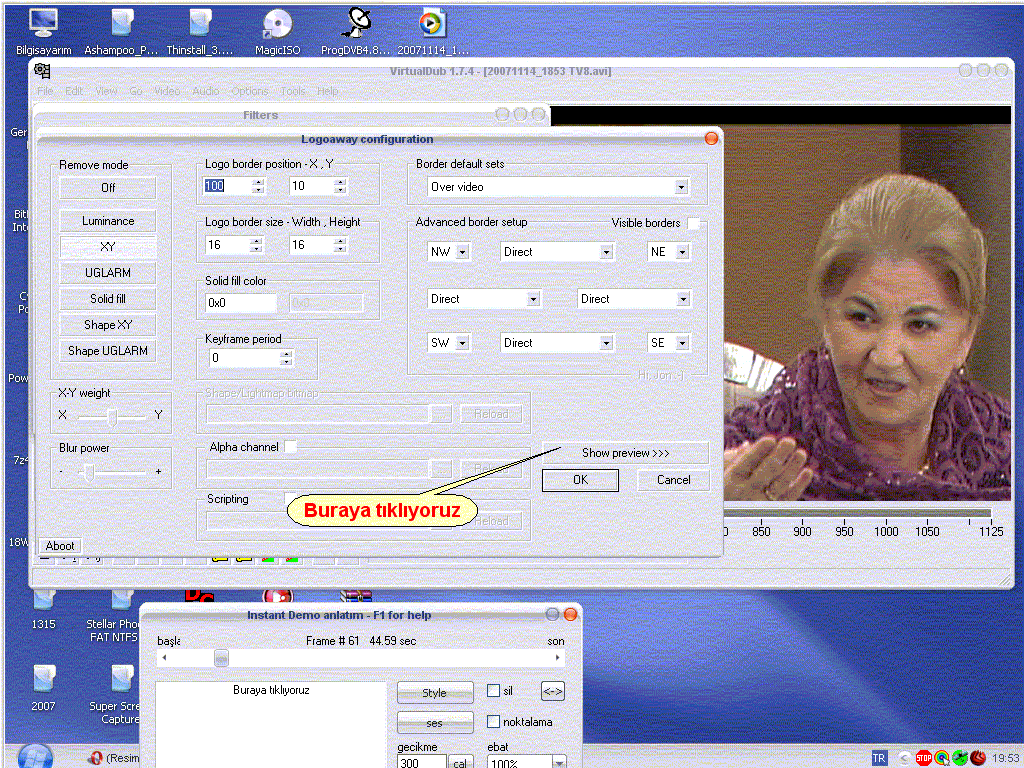Close the Instant Demo anlatım window
Screen dimensions: 1024x768
[x=570, y=615]
